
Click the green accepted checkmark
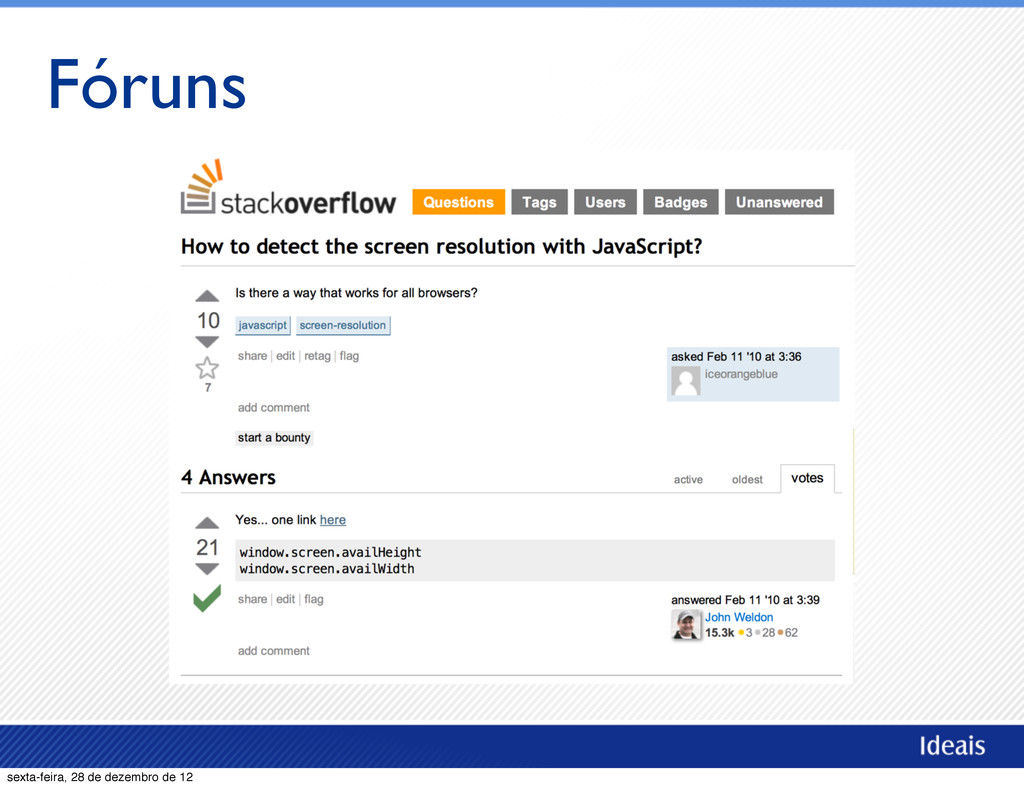coord(207,598)
